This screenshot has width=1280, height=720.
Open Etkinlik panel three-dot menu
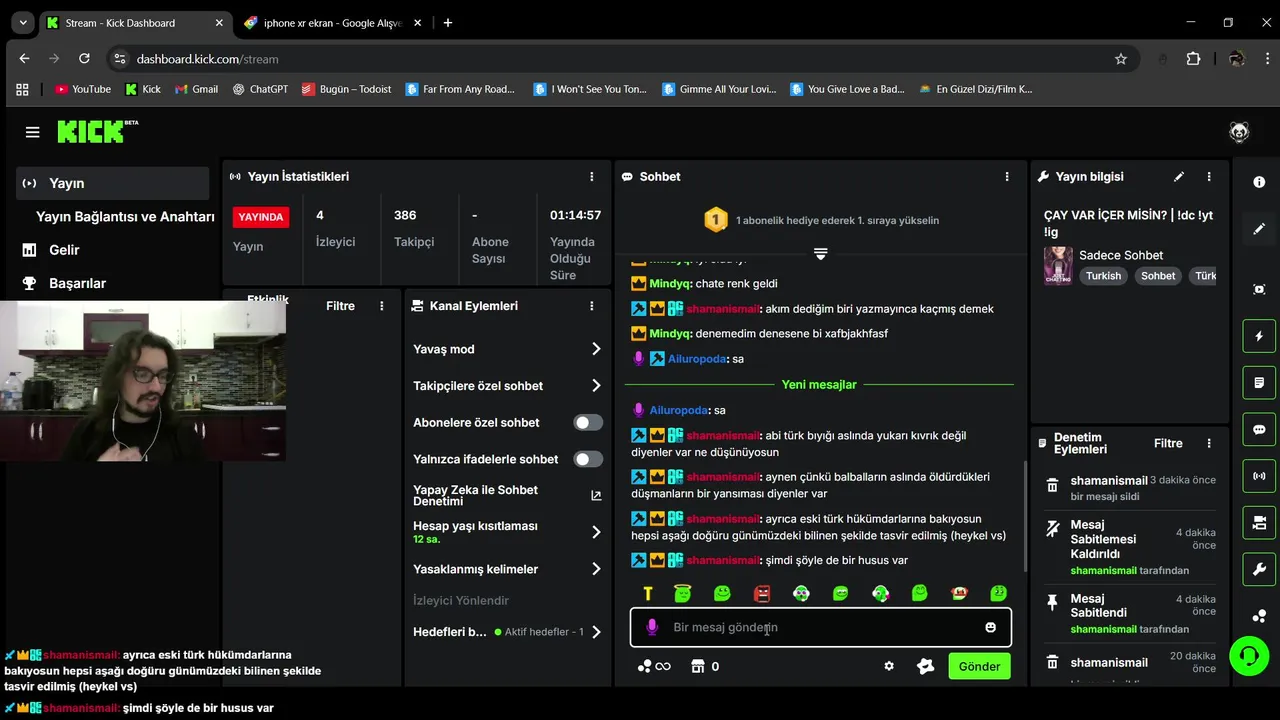point(382,306)
